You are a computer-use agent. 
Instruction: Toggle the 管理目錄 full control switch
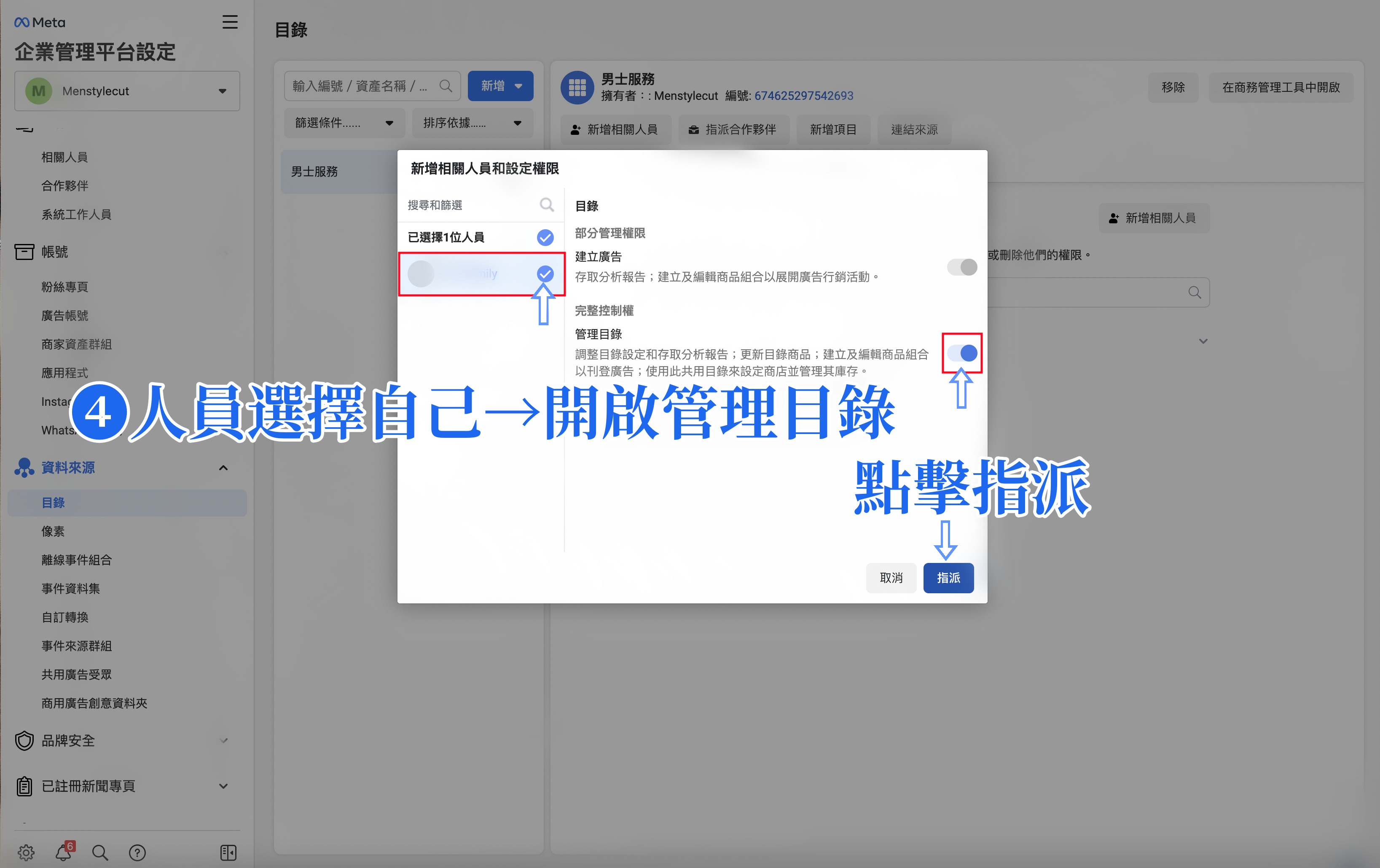(x=961, y=352)
